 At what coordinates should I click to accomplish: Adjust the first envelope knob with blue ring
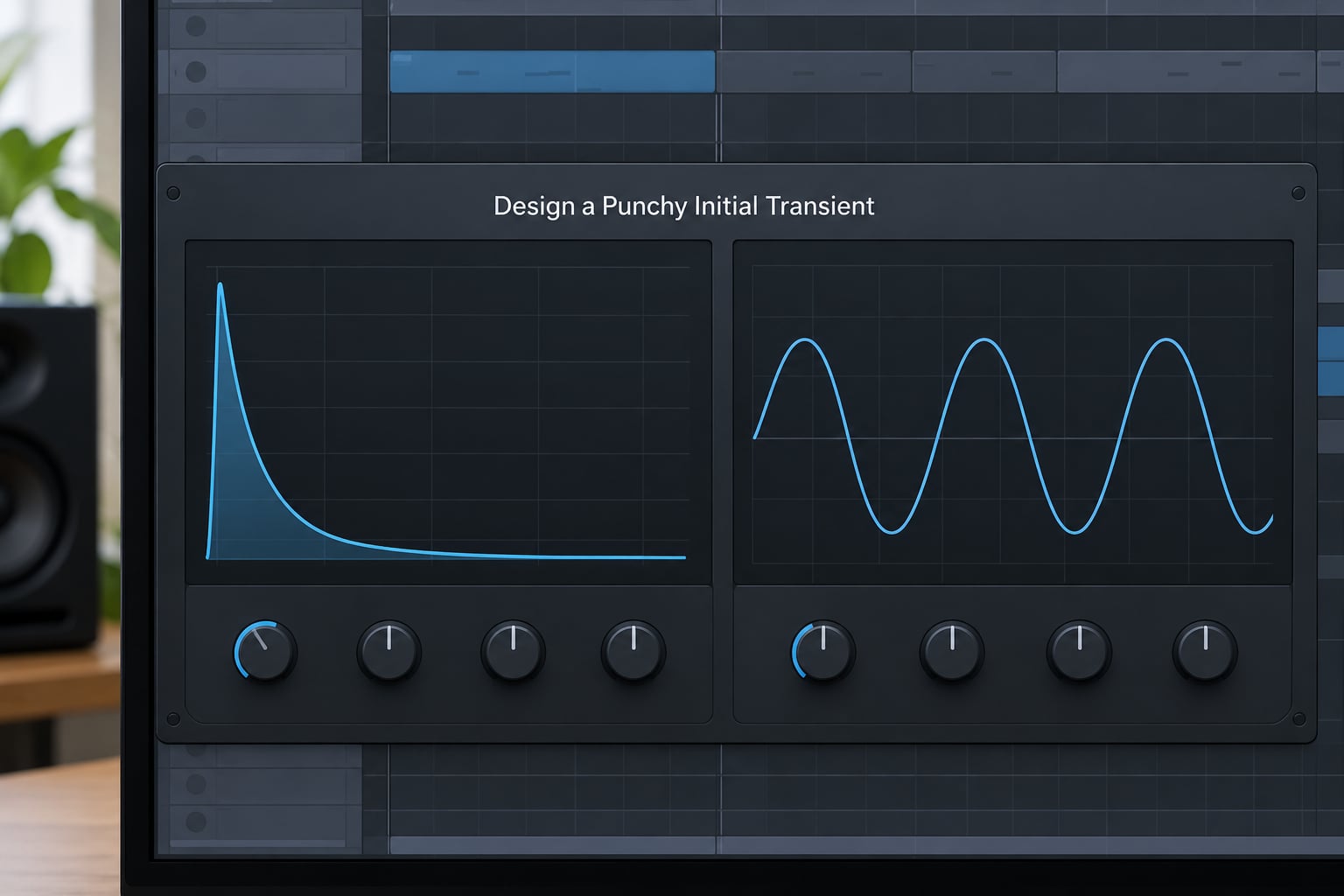click(x=265, y=651)
